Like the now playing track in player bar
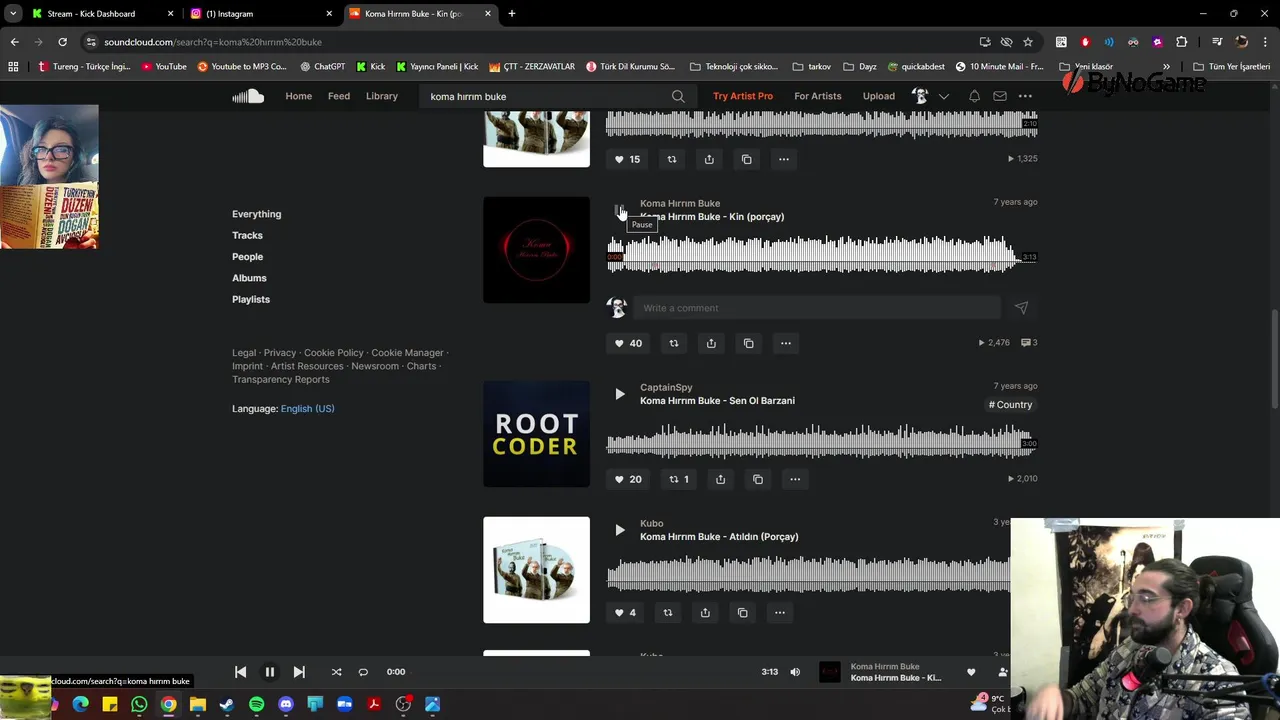Viewport: 1280px width, 720px height. [971, 672]
